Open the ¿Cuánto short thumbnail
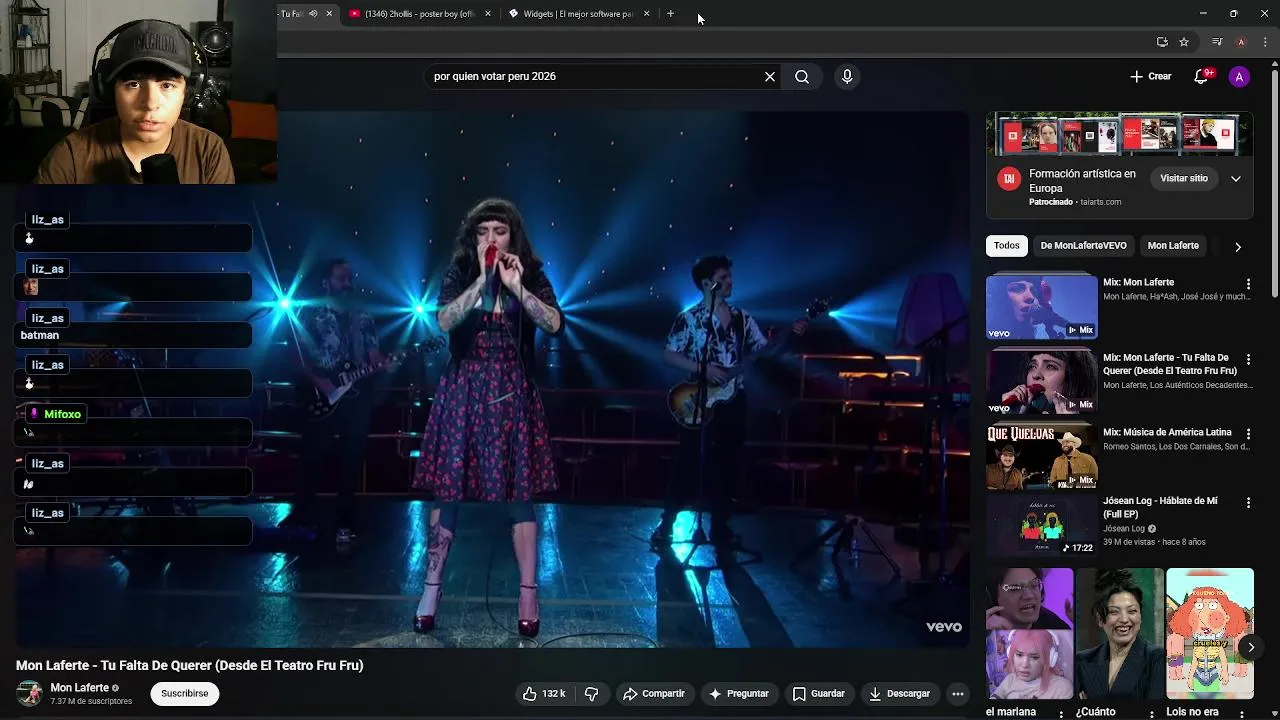 (1119, 633)
